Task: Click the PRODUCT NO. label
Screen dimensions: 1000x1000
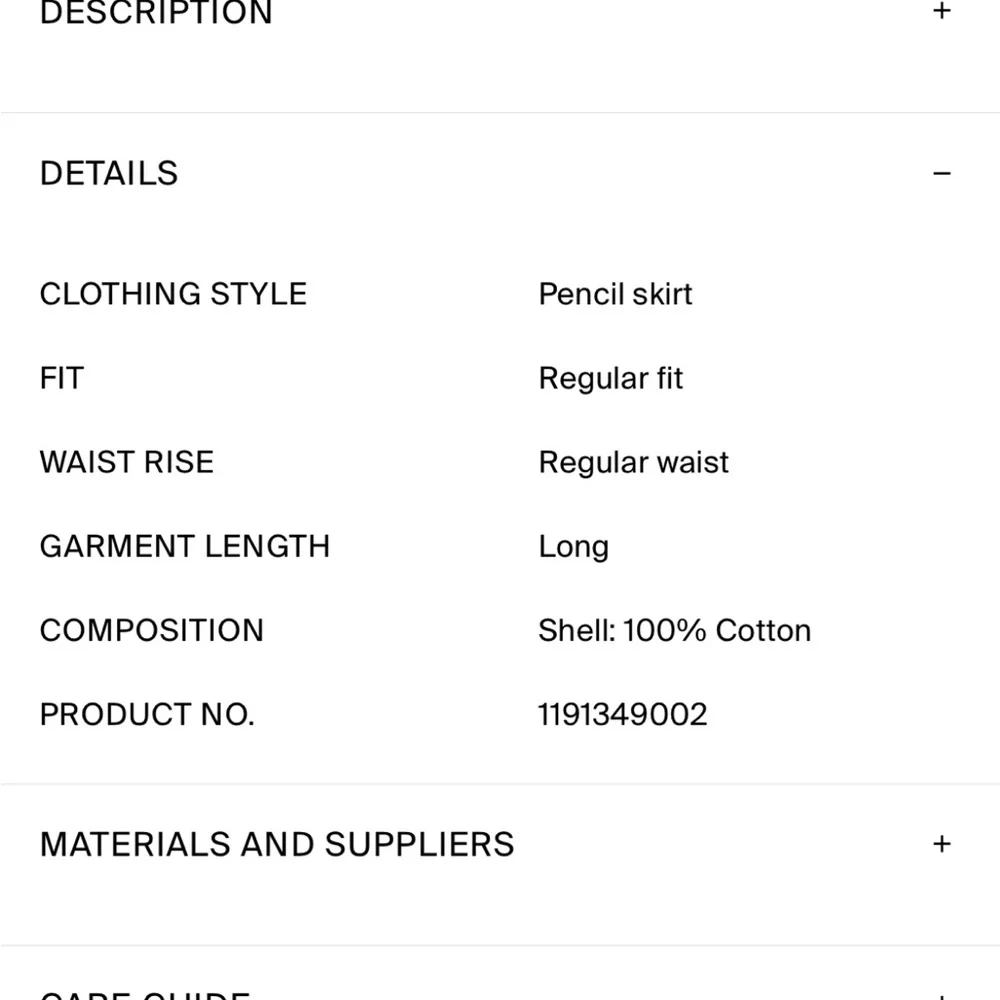Action: [147, 714]
